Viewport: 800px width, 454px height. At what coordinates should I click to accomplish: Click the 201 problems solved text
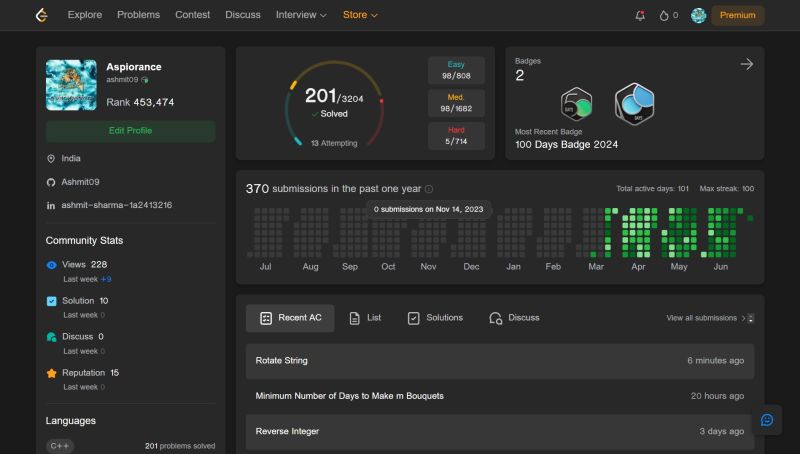180,446
